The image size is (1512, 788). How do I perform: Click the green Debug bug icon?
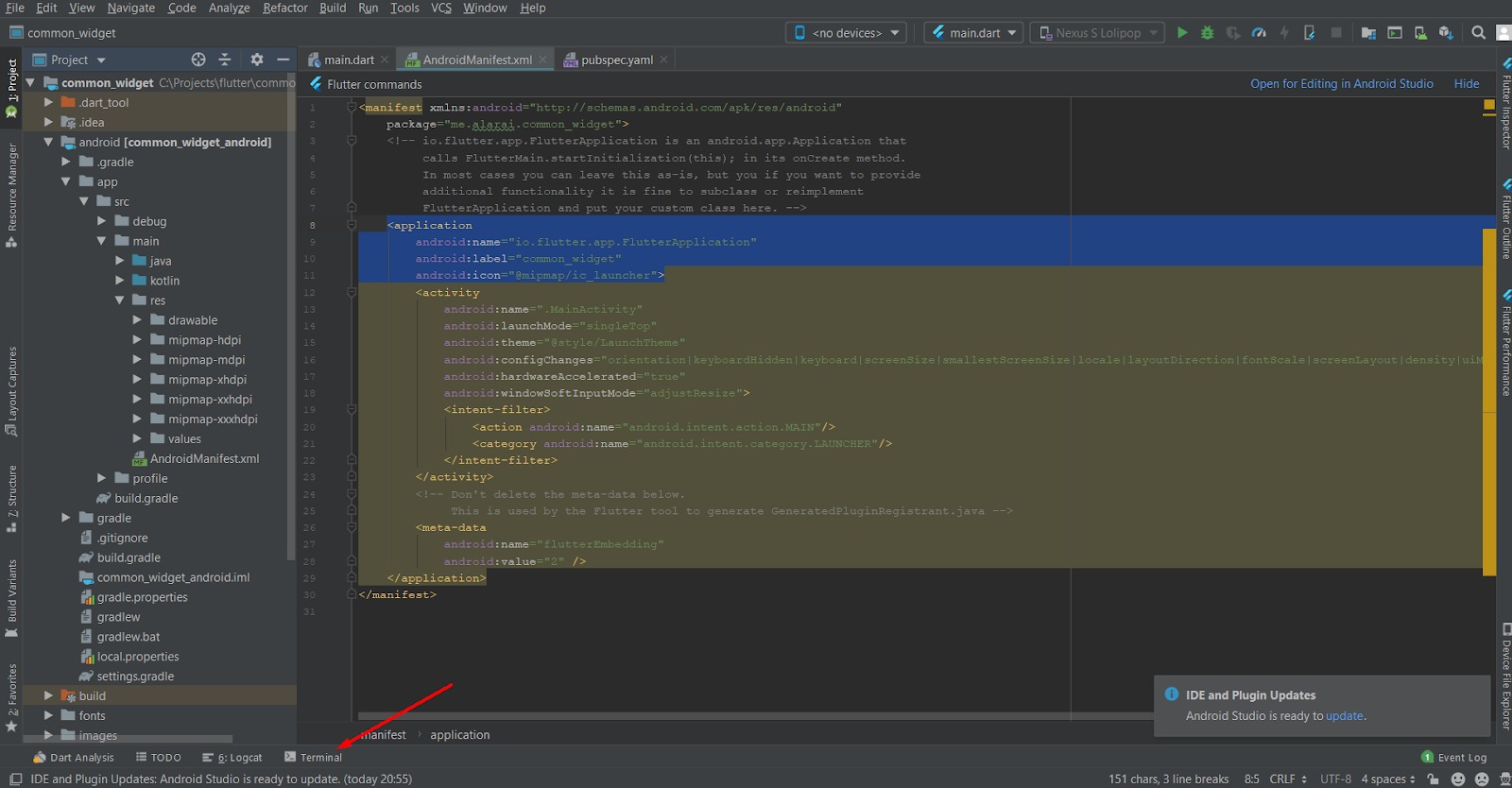coord(1207,33)
